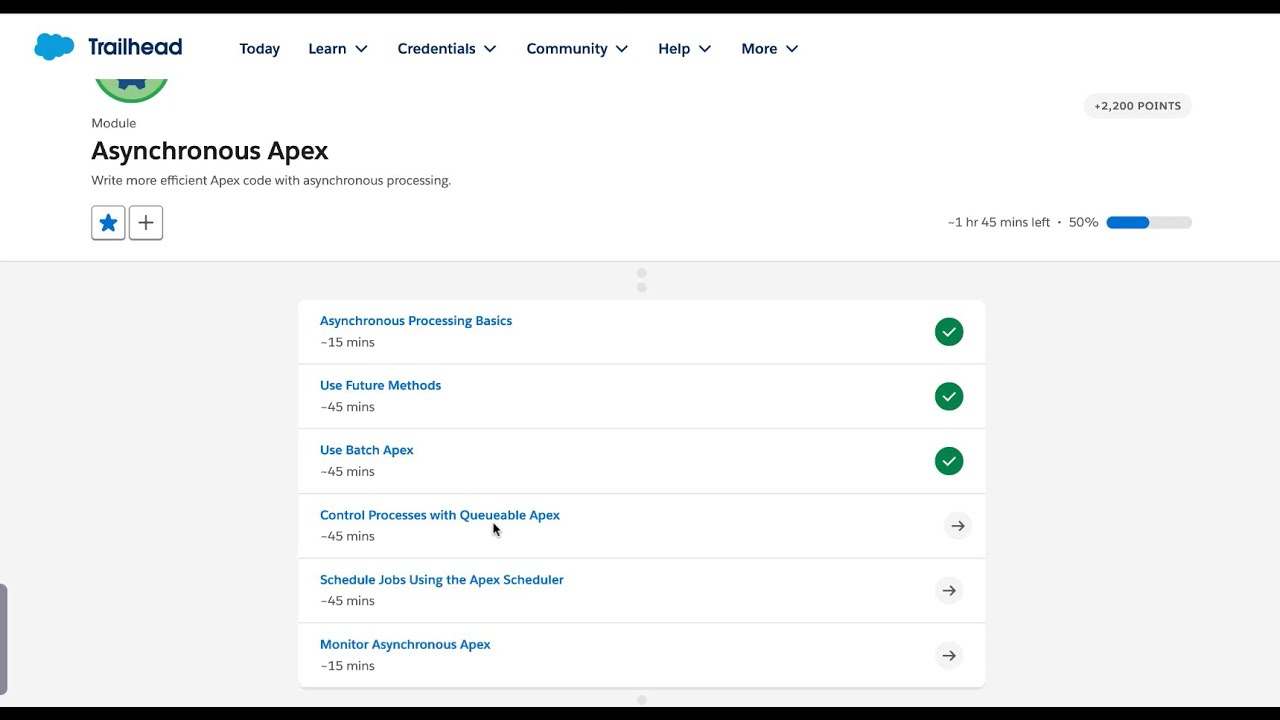Screen dimensions: 1280x720
Task: Click the Asynchronous Apex module title
Action: tap(210, 151)
